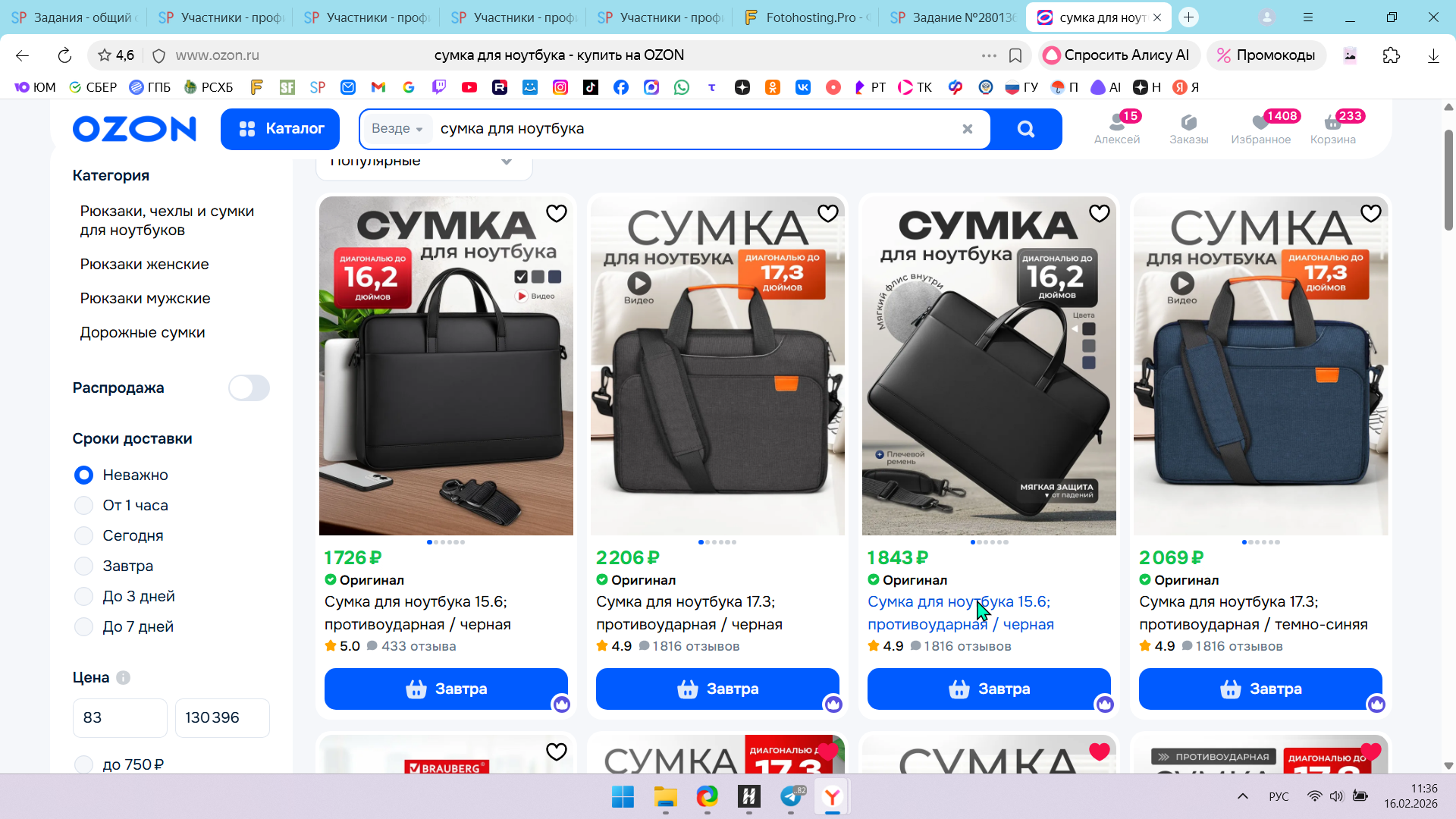Open the Рюкзаки женские category
Image resolution: width=1456 pixels, height=819 pixels.
pyautogui.click(x=144, y=264)
